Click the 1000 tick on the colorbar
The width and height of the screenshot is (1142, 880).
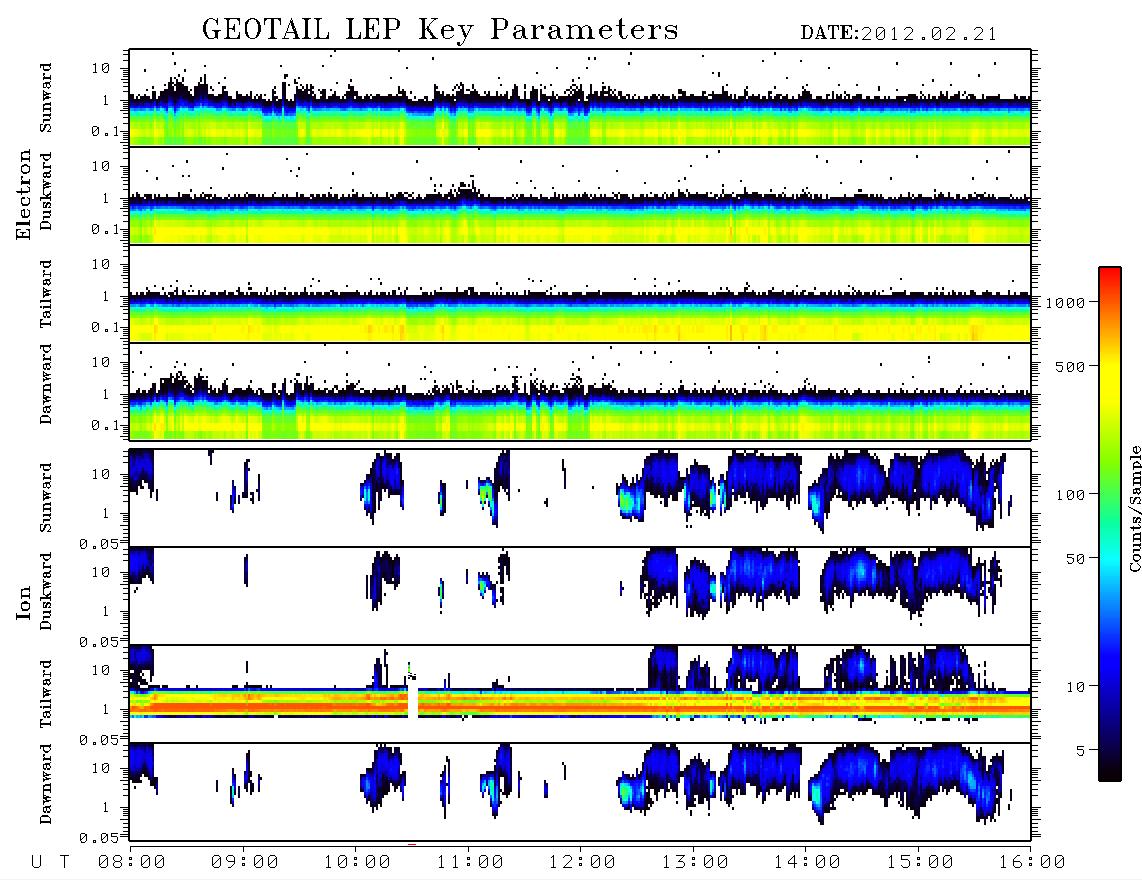pos(1065,303)
